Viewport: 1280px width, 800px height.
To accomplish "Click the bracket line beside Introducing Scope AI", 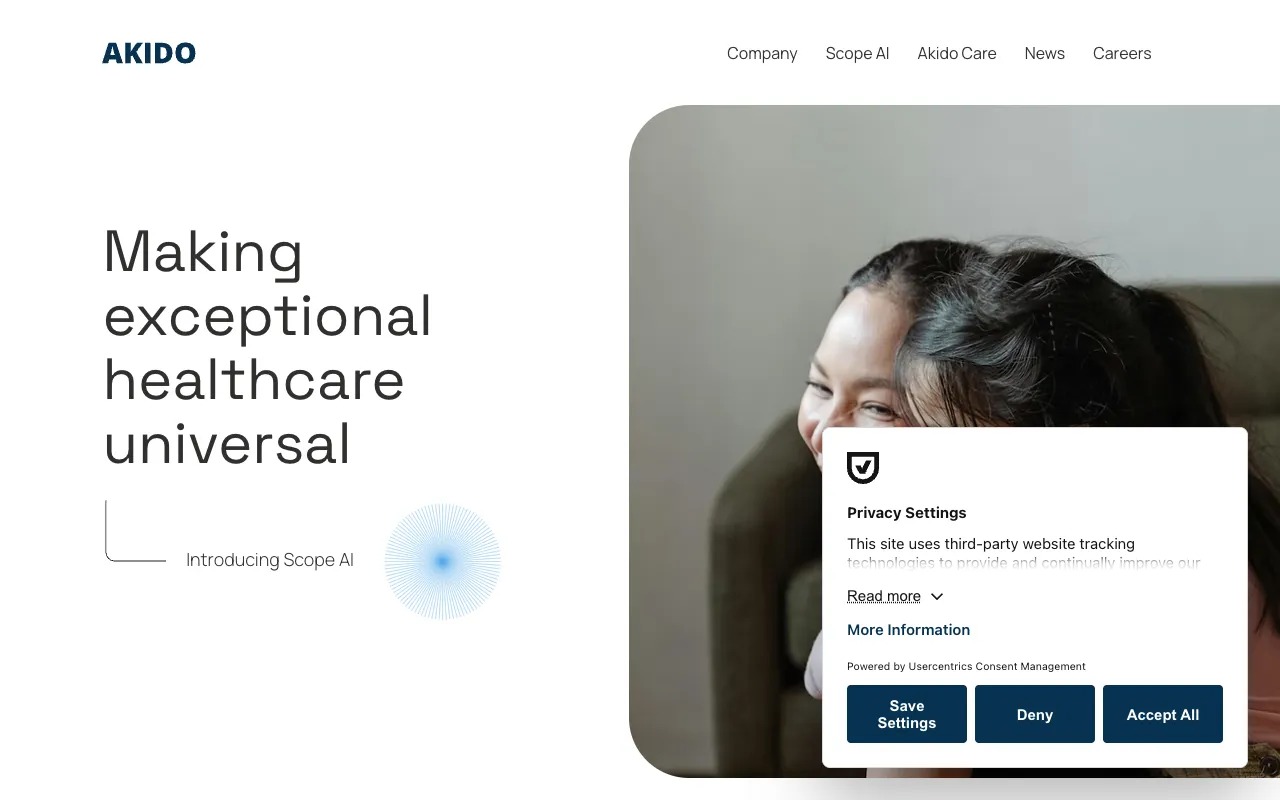I will [x=136, y=531].
